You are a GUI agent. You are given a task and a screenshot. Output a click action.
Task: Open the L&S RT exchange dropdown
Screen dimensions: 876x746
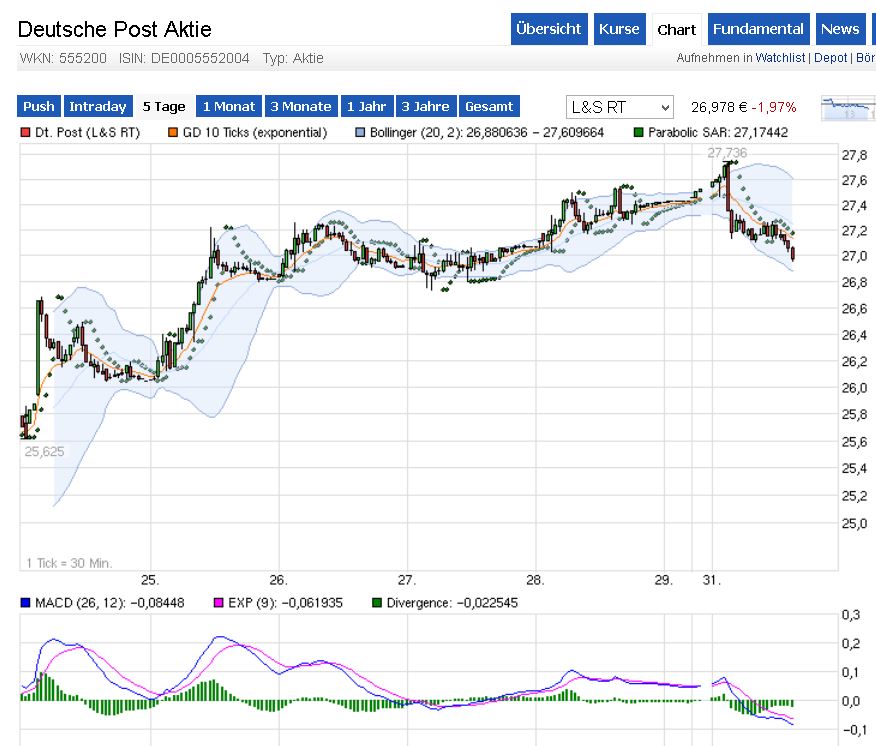coord(620,107)
